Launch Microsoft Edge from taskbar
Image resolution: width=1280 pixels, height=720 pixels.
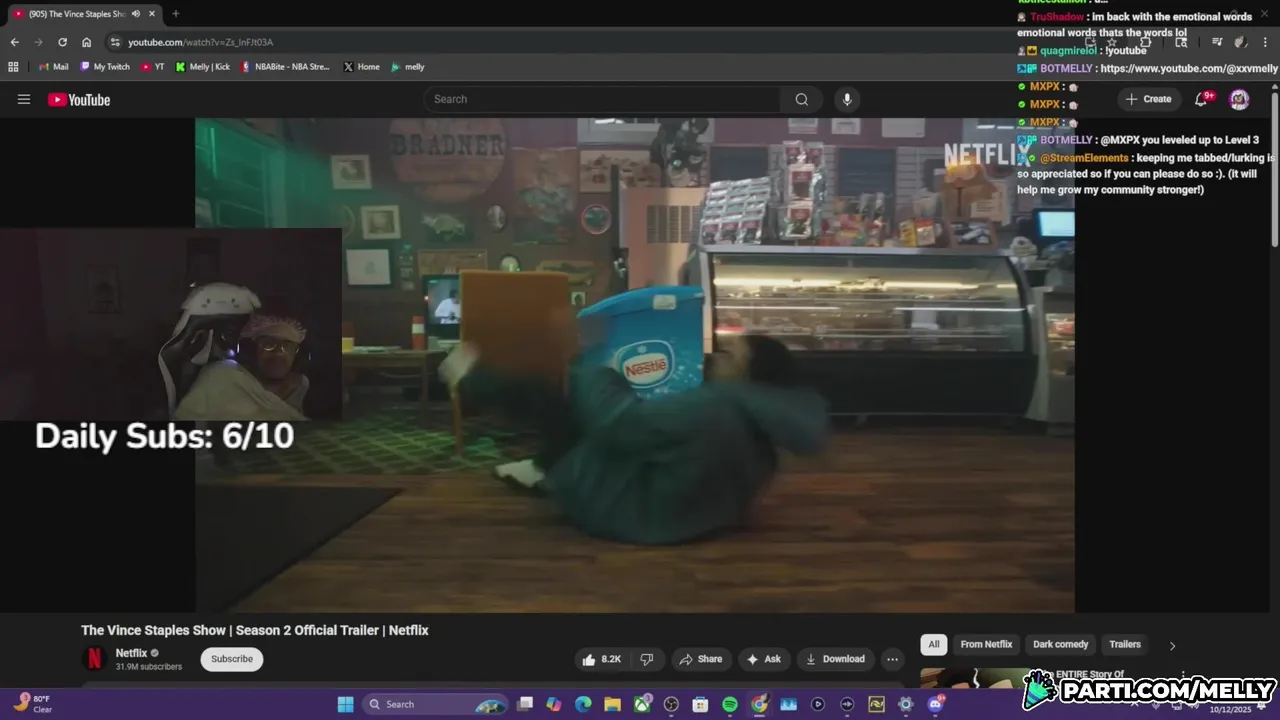click(583, 704)
